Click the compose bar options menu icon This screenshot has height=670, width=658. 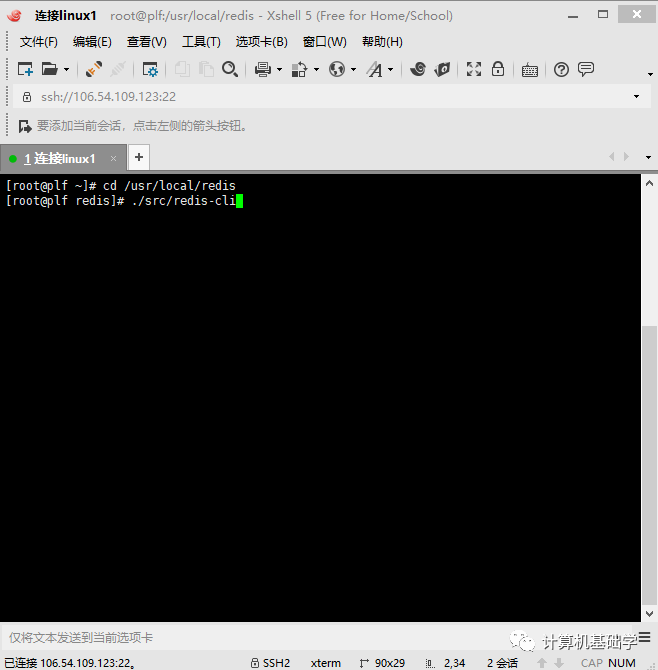(645, 637)
